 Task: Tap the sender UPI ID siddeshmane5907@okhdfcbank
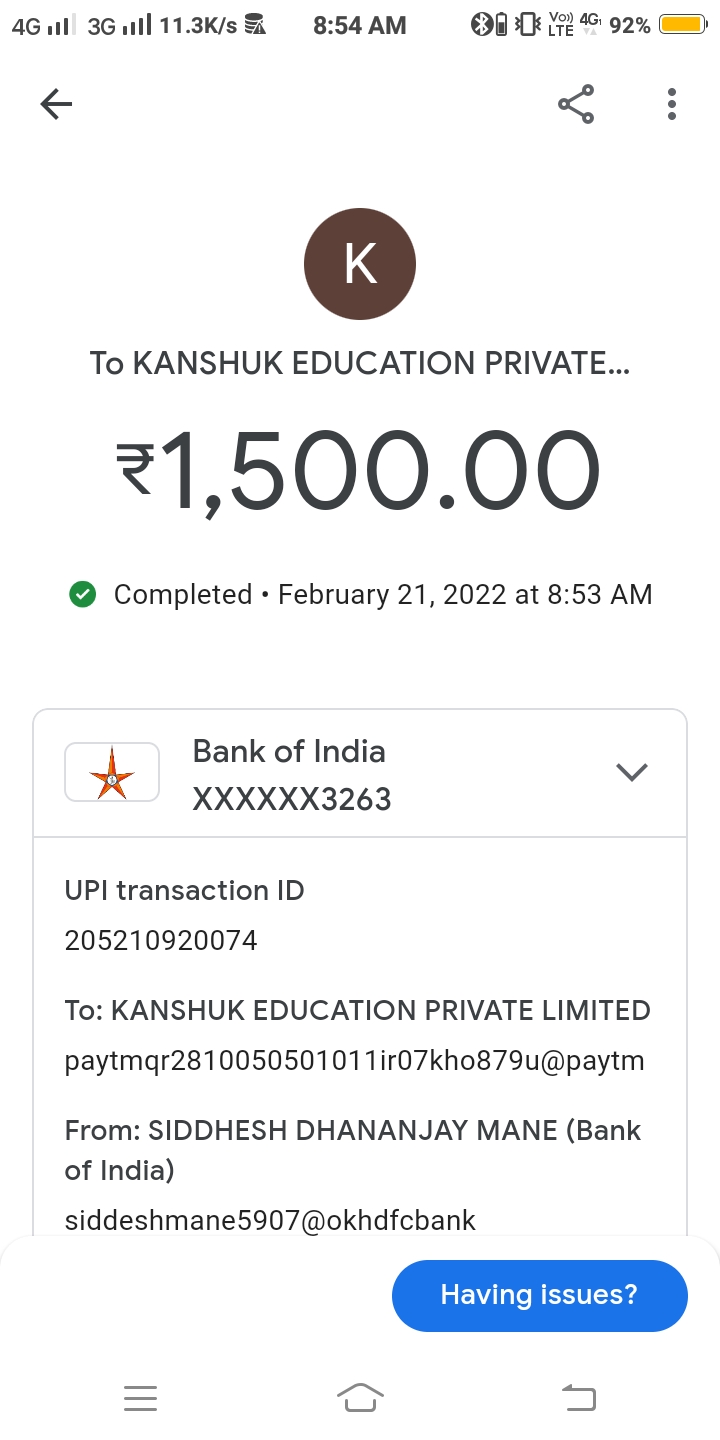click(270, 1220)
